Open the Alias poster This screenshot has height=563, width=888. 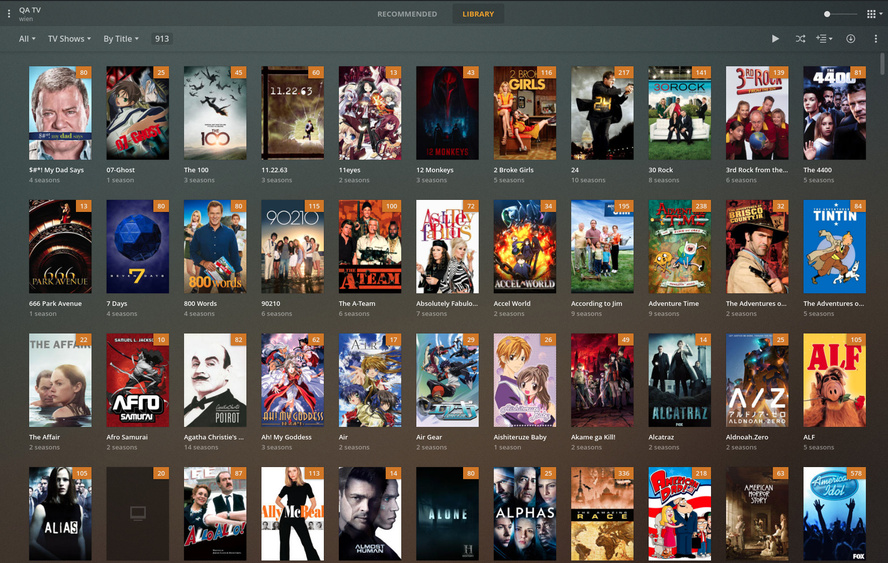click(60, 514)
